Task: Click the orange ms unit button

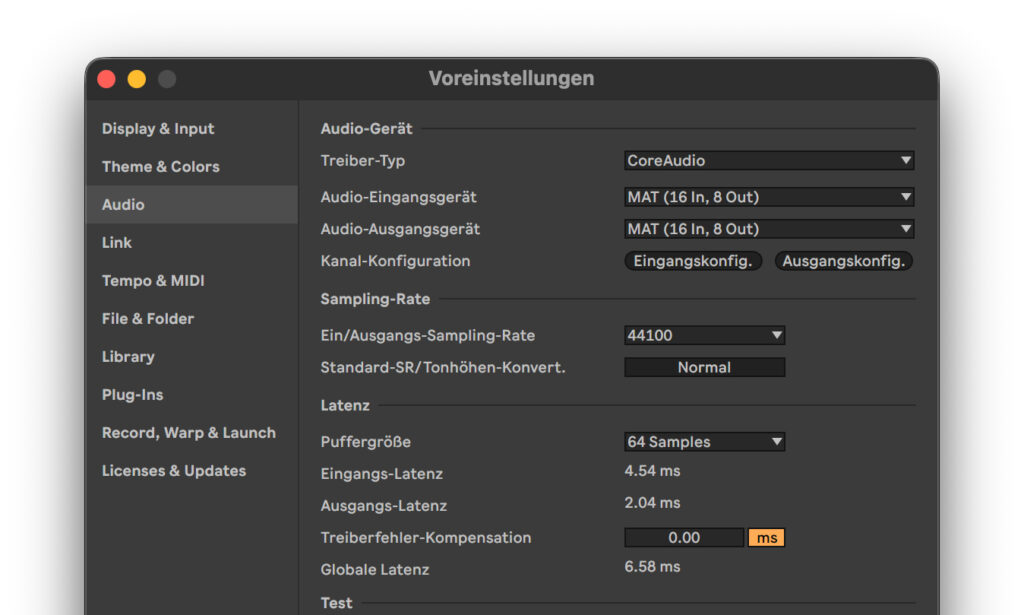Action: [767, 538]
